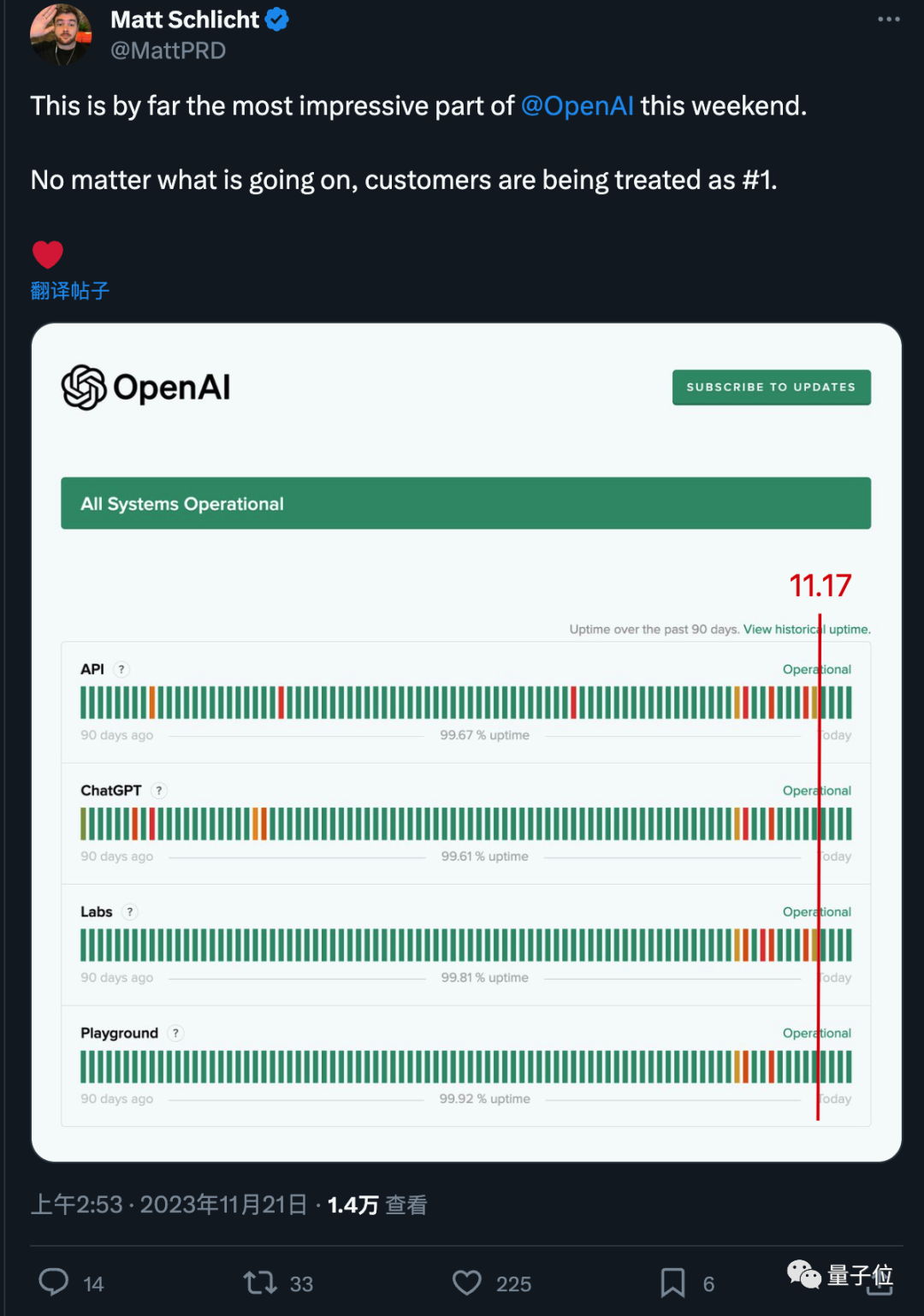Open View historical uptime link

click(806, 629)
